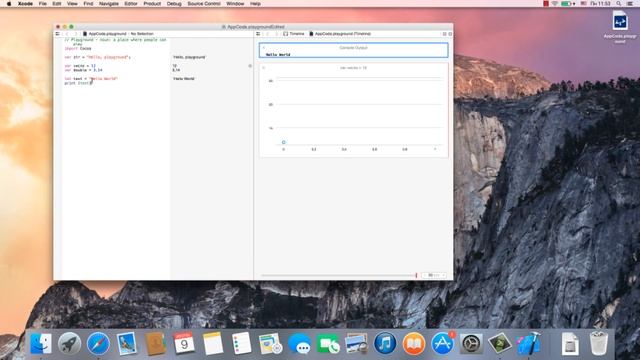This screenshot has width=640, height=360.
Task: Open Spotlight search in the menu bar
Action: point(619,4)
